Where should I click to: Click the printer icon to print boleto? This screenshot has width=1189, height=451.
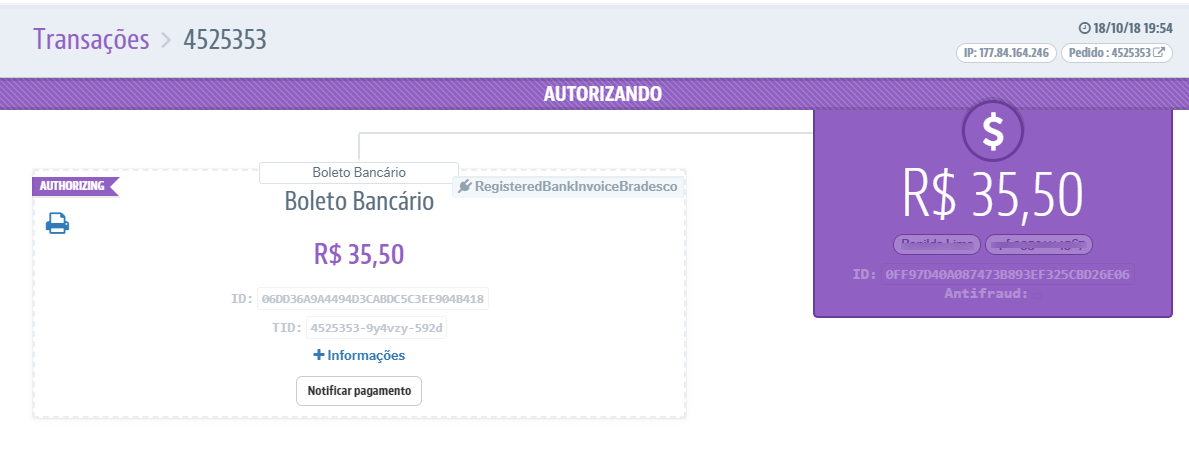57,224
